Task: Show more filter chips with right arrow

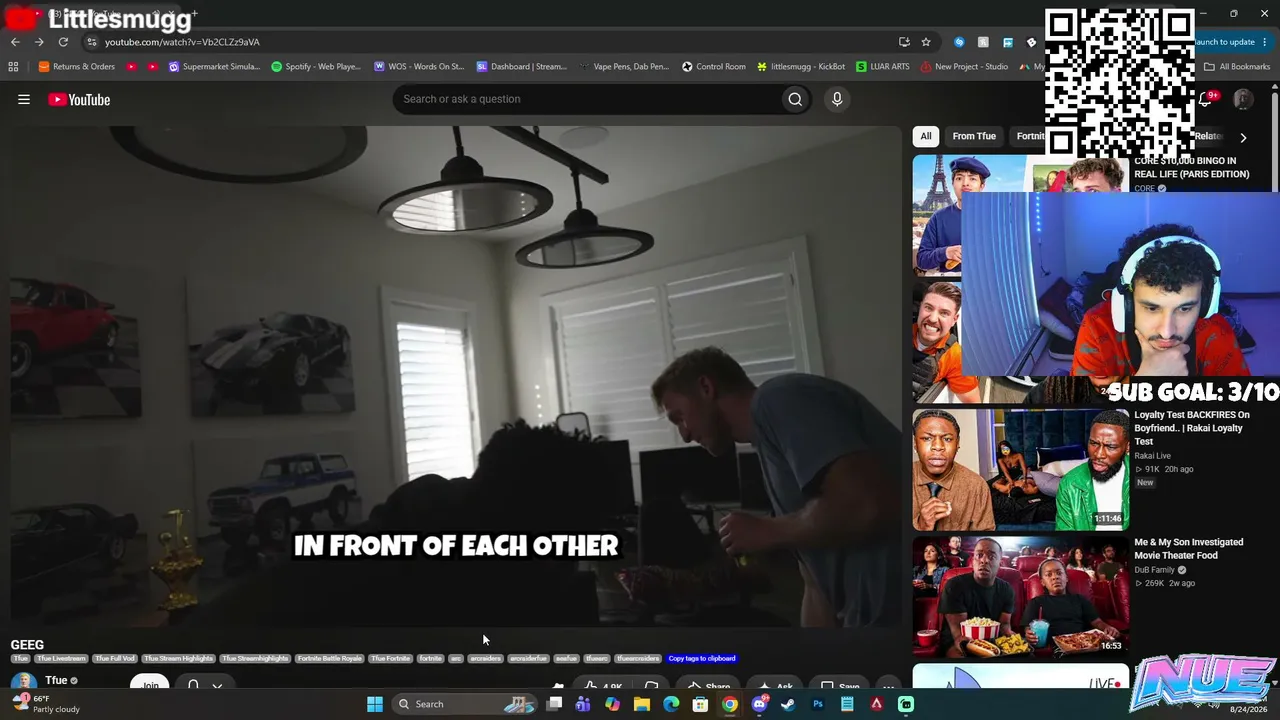Action: click(x=1243, y=137)
